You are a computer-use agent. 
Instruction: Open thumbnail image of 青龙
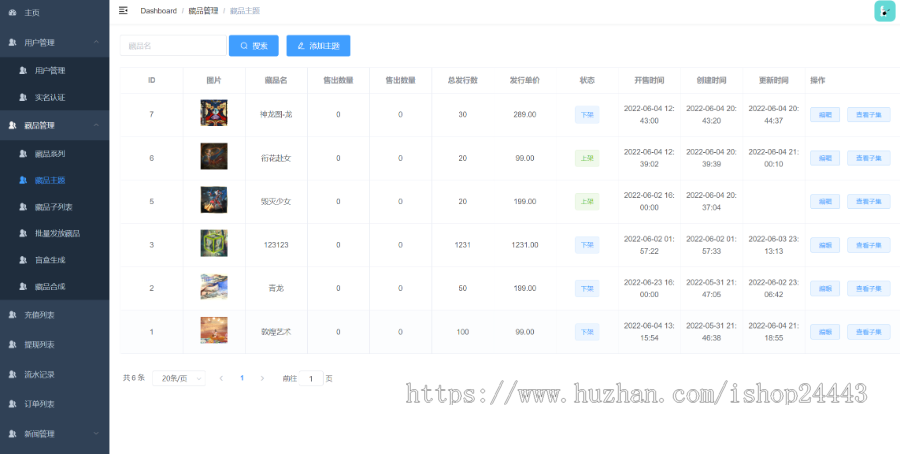(214, 287)
